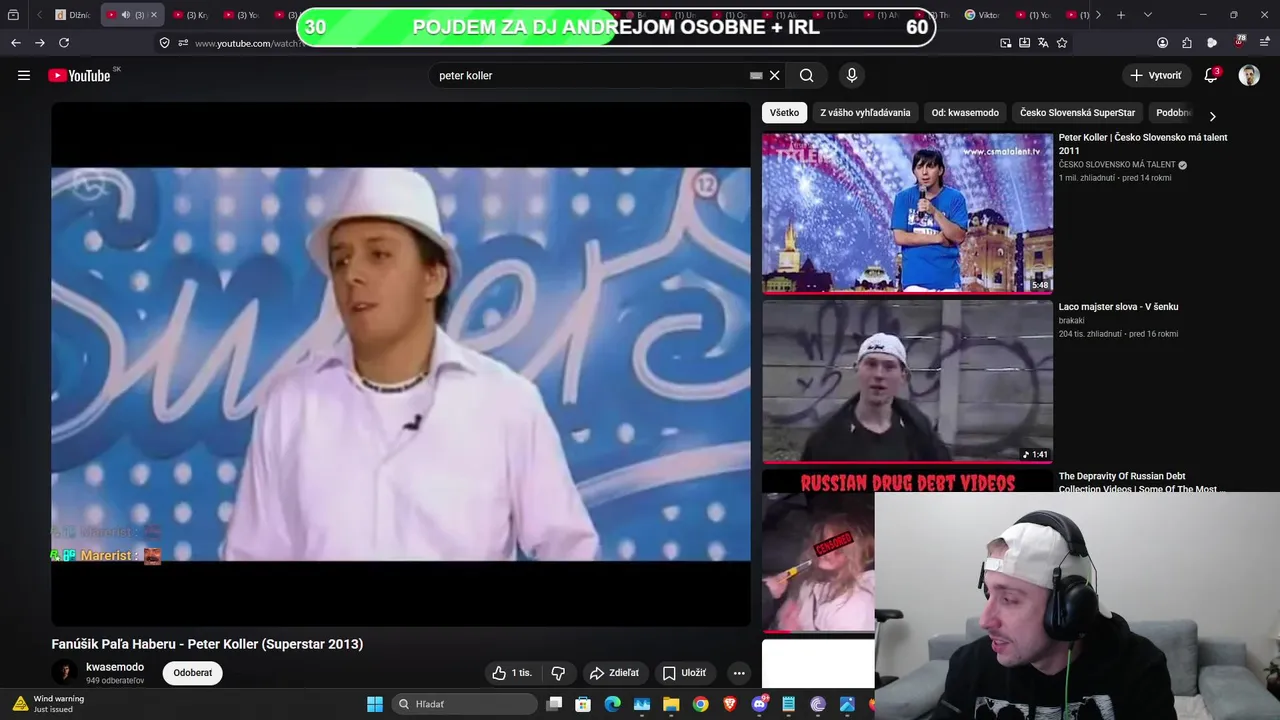
Task: Click the main video player
Action: pyautogui.click(x=401, y=364)
